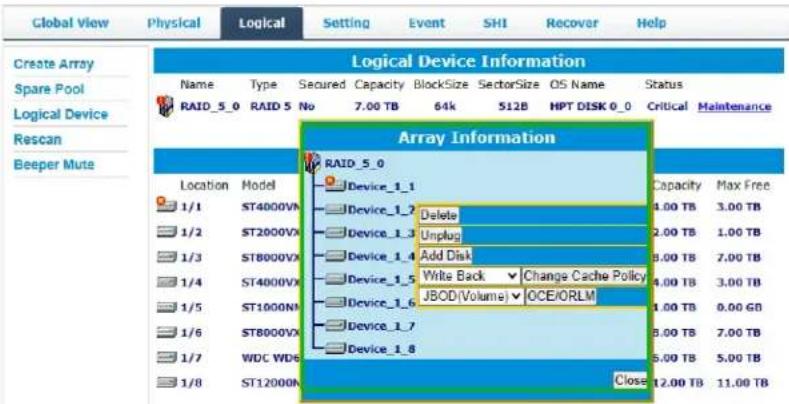This screenshot has height=404, width=789.
Task: Click the Add Disk button
Action: pos(445,256)
